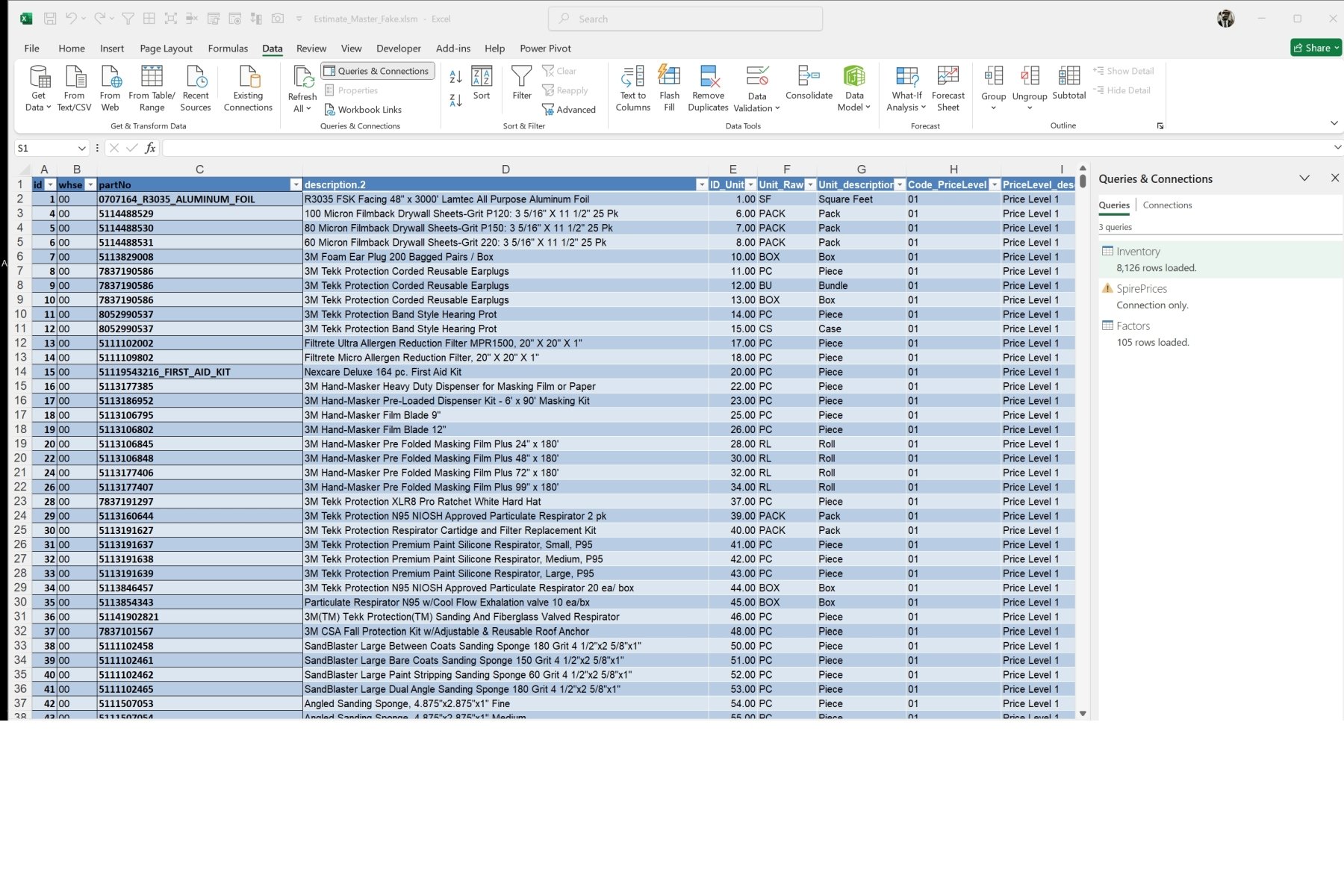Switch to the Insert tab
The height and width of the screenshot is (896, 1344).
point(112,49)
